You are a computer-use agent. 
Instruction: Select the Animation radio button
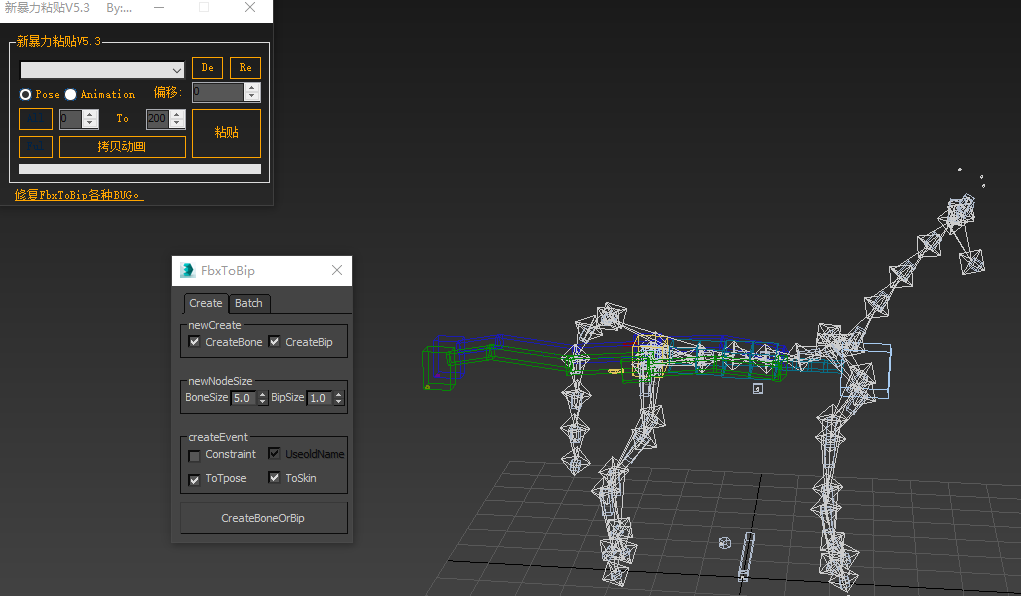coord(71,94)
